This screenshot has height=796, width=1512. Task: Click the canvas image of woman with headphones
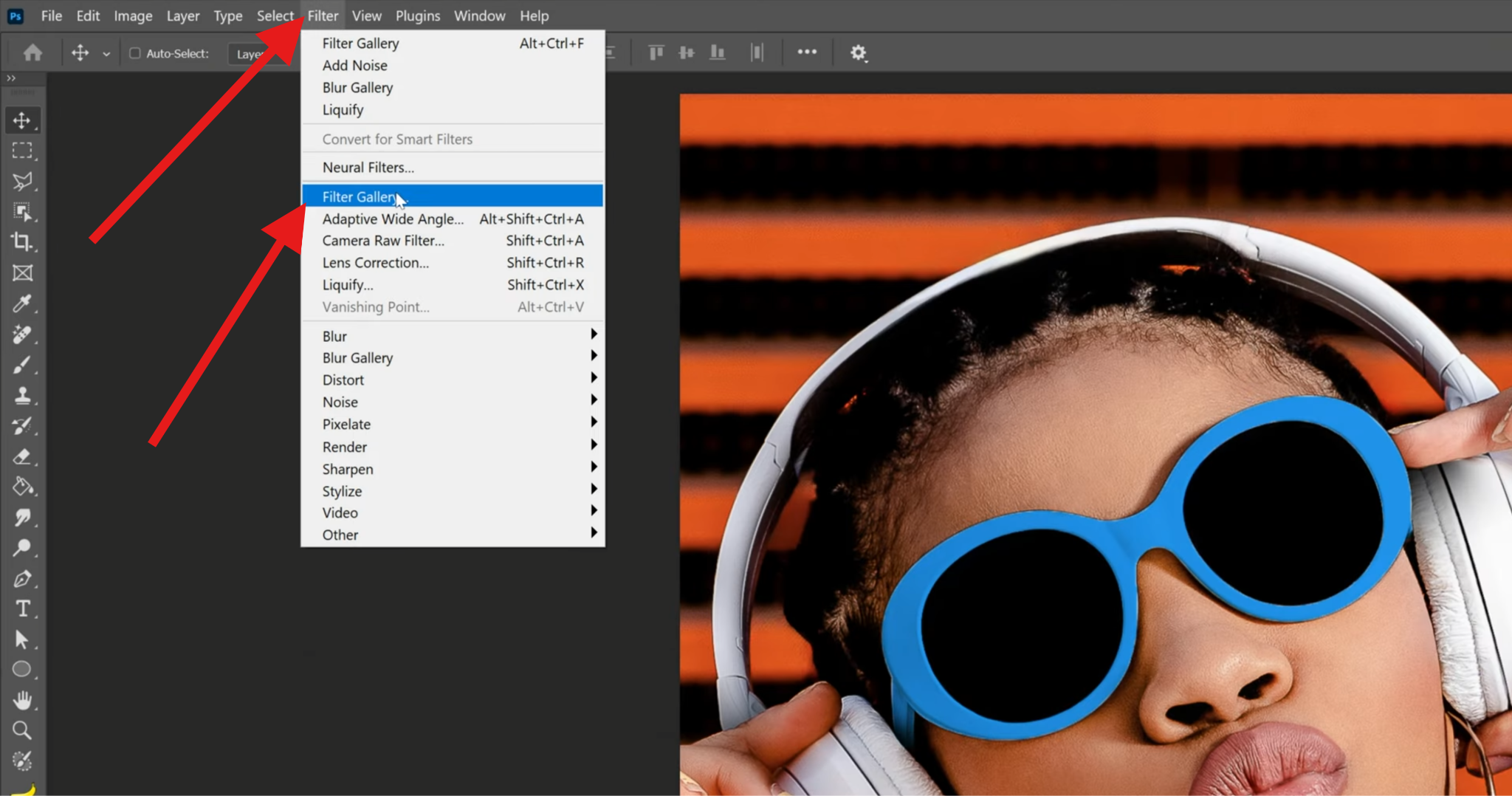click(x=1096, y=445)
